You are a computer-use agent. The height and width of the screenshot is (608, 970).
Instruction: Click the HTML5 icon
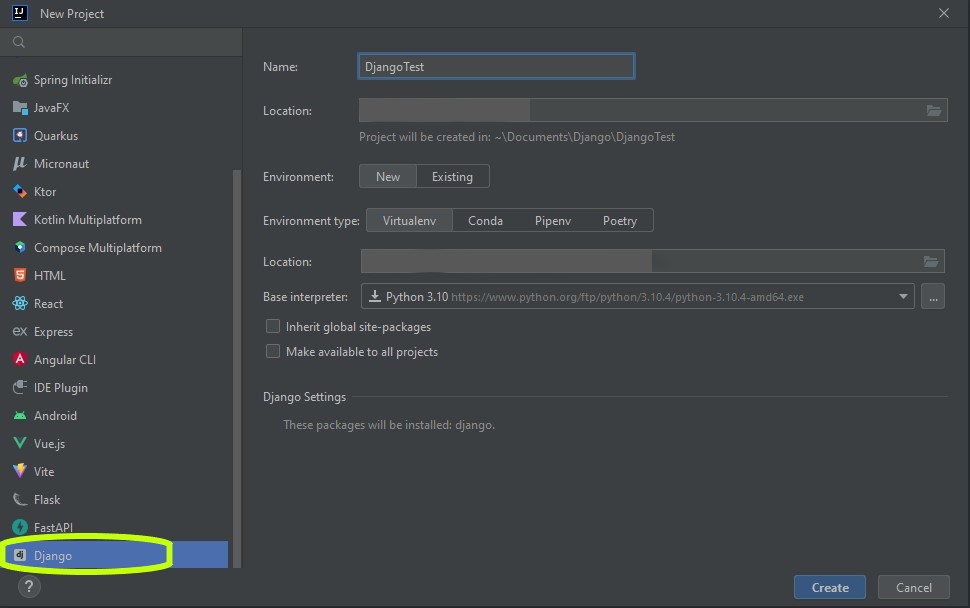point(20,275)
